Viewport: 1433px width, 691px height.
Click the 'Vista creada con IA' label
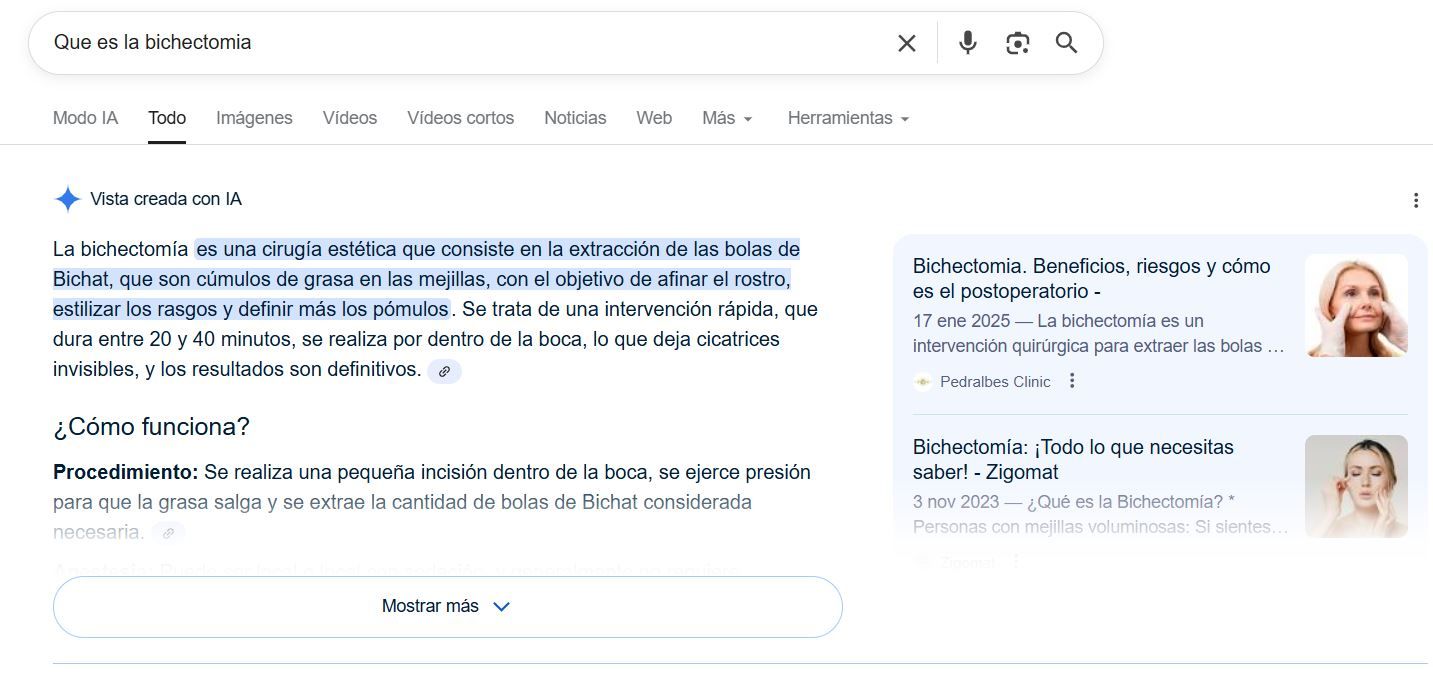tap(166, 199)
